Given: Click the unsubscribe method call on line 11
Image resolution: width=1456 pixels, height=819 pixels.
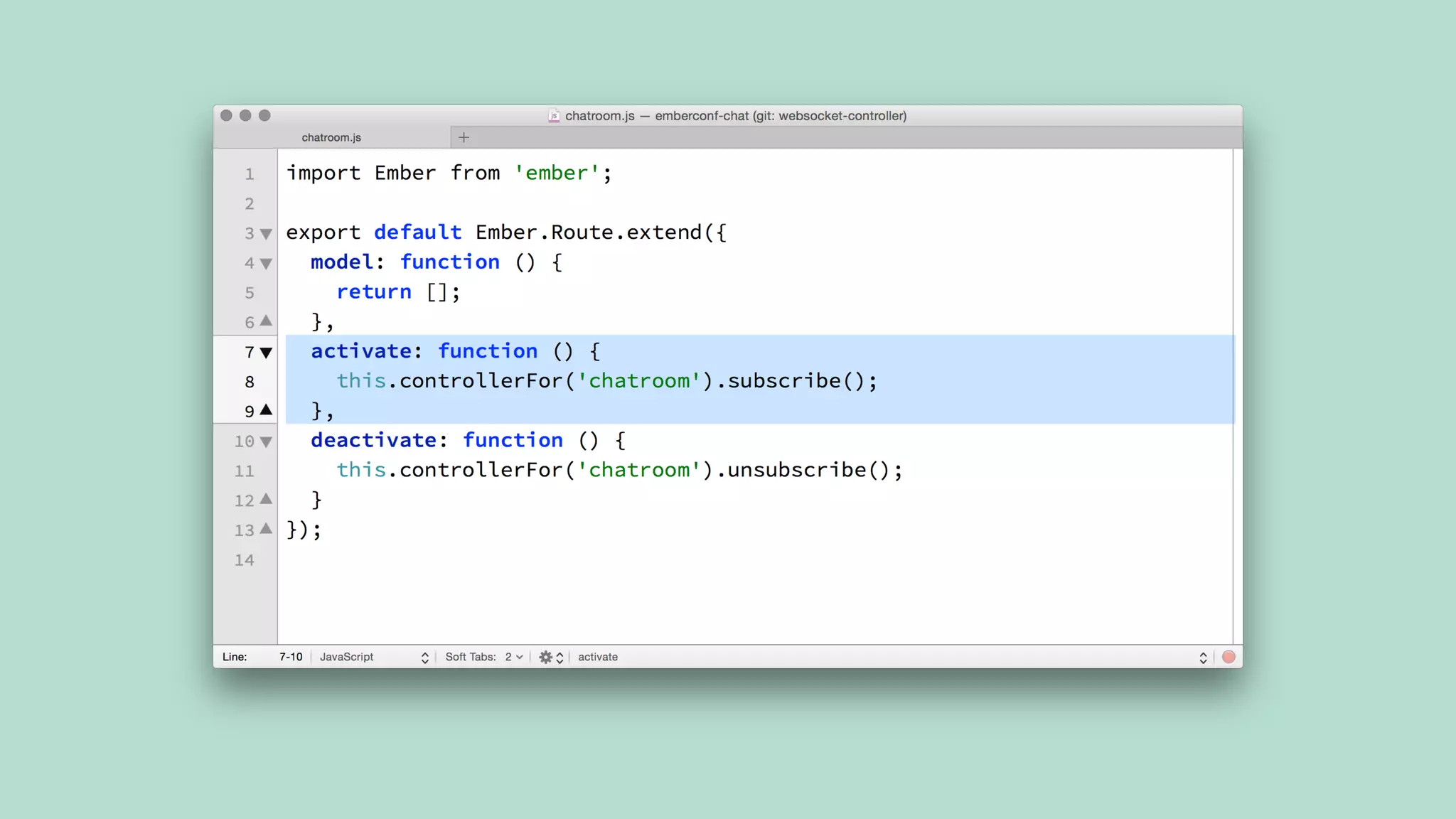Looking at the screenshot, I should pos(796,470).
